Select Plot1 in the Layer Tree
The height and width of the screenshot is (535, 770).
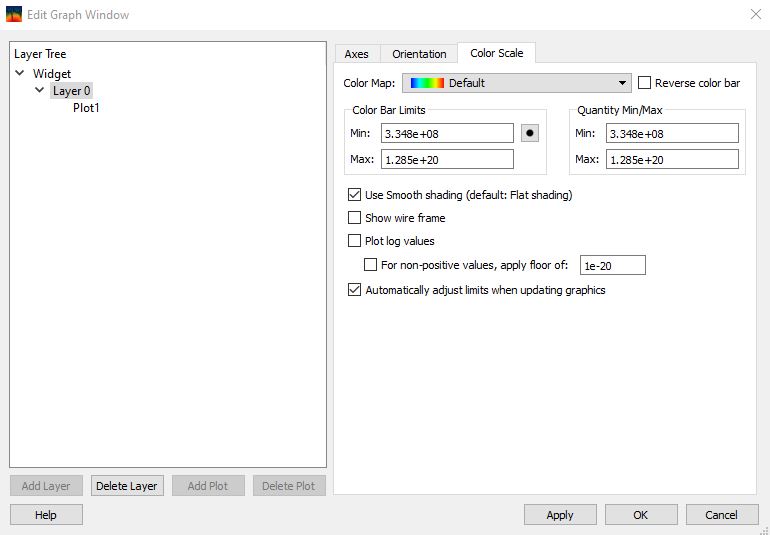[x=86, y=108]
